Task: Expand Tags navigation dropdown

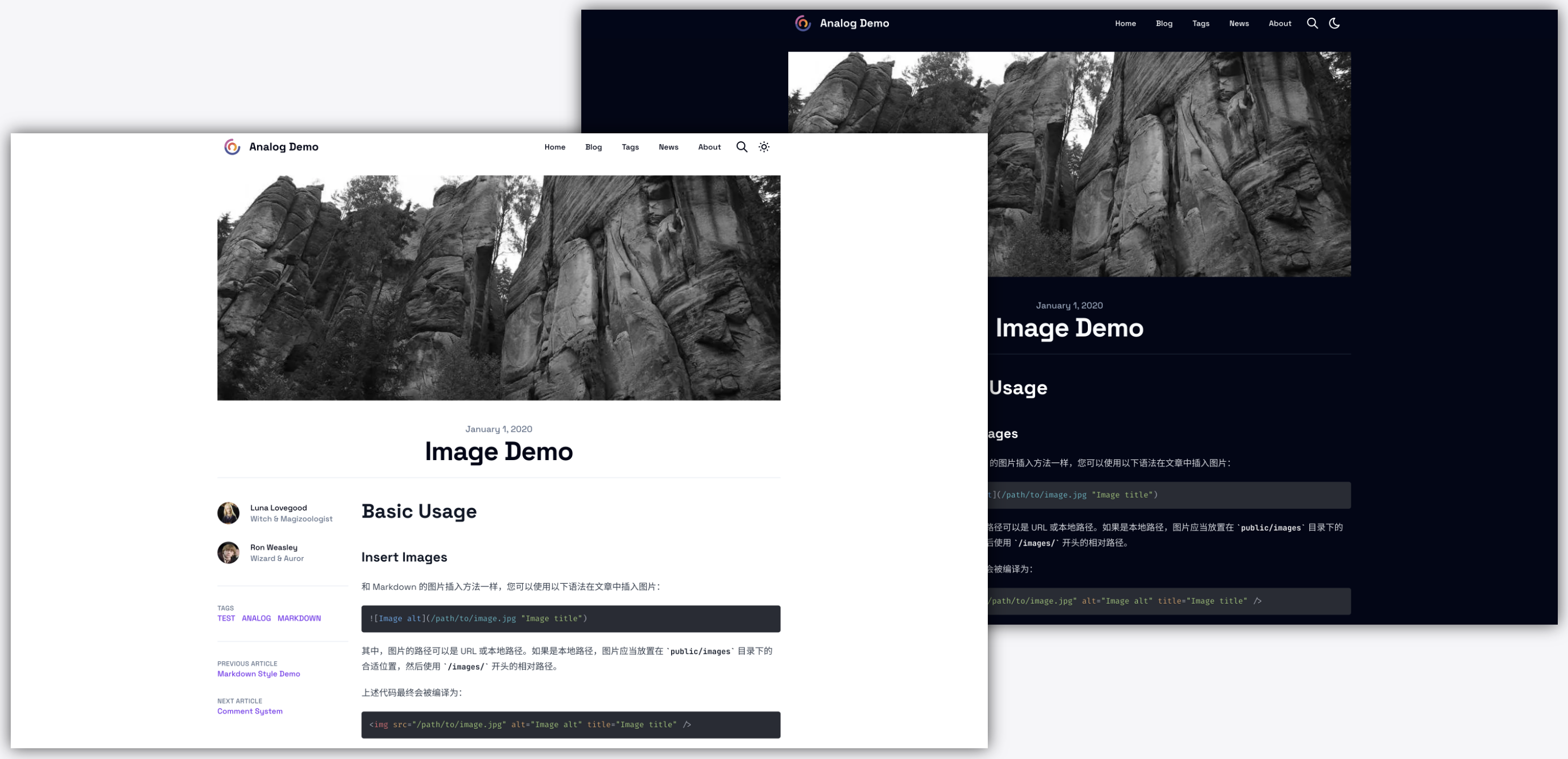Action: [630, 147]
